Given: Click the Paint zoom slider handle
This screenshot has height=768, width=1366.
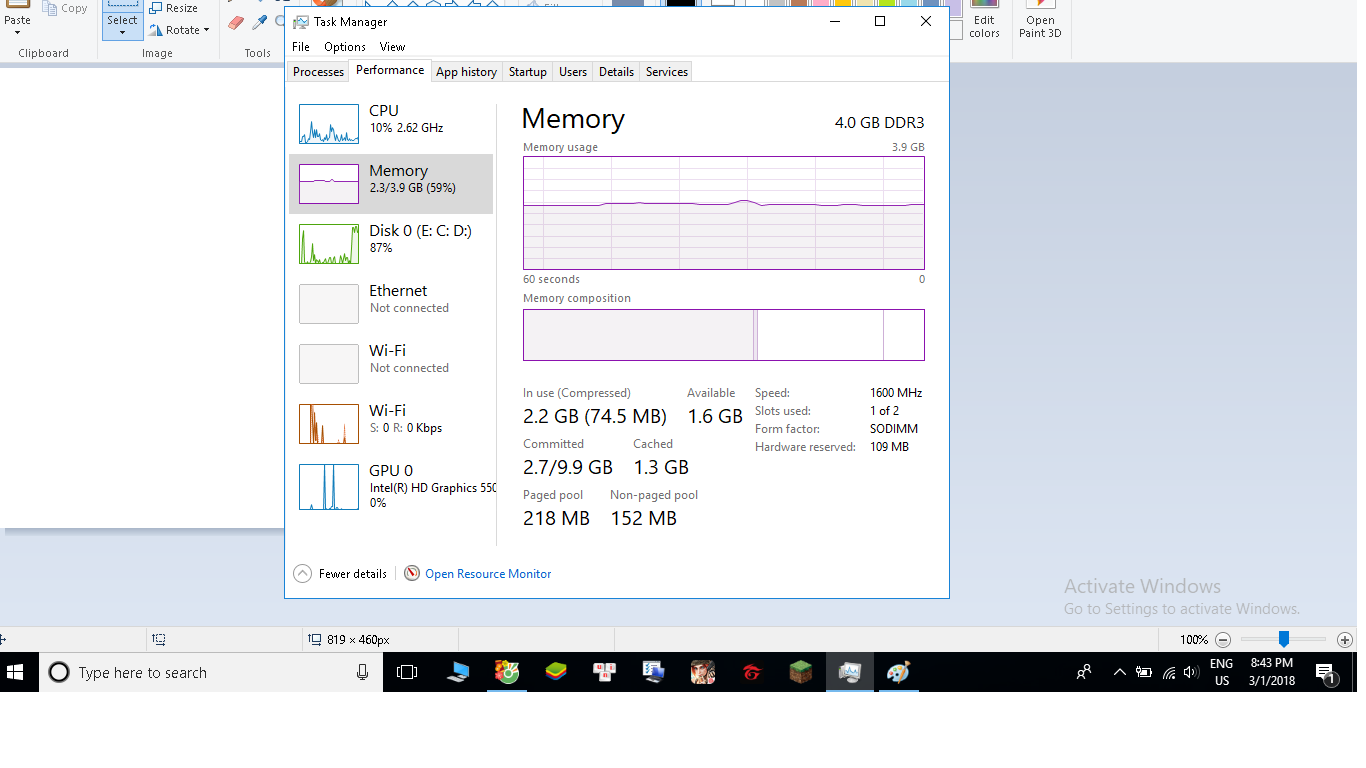Looking at the screenshot, I should tap(1283, 640).
